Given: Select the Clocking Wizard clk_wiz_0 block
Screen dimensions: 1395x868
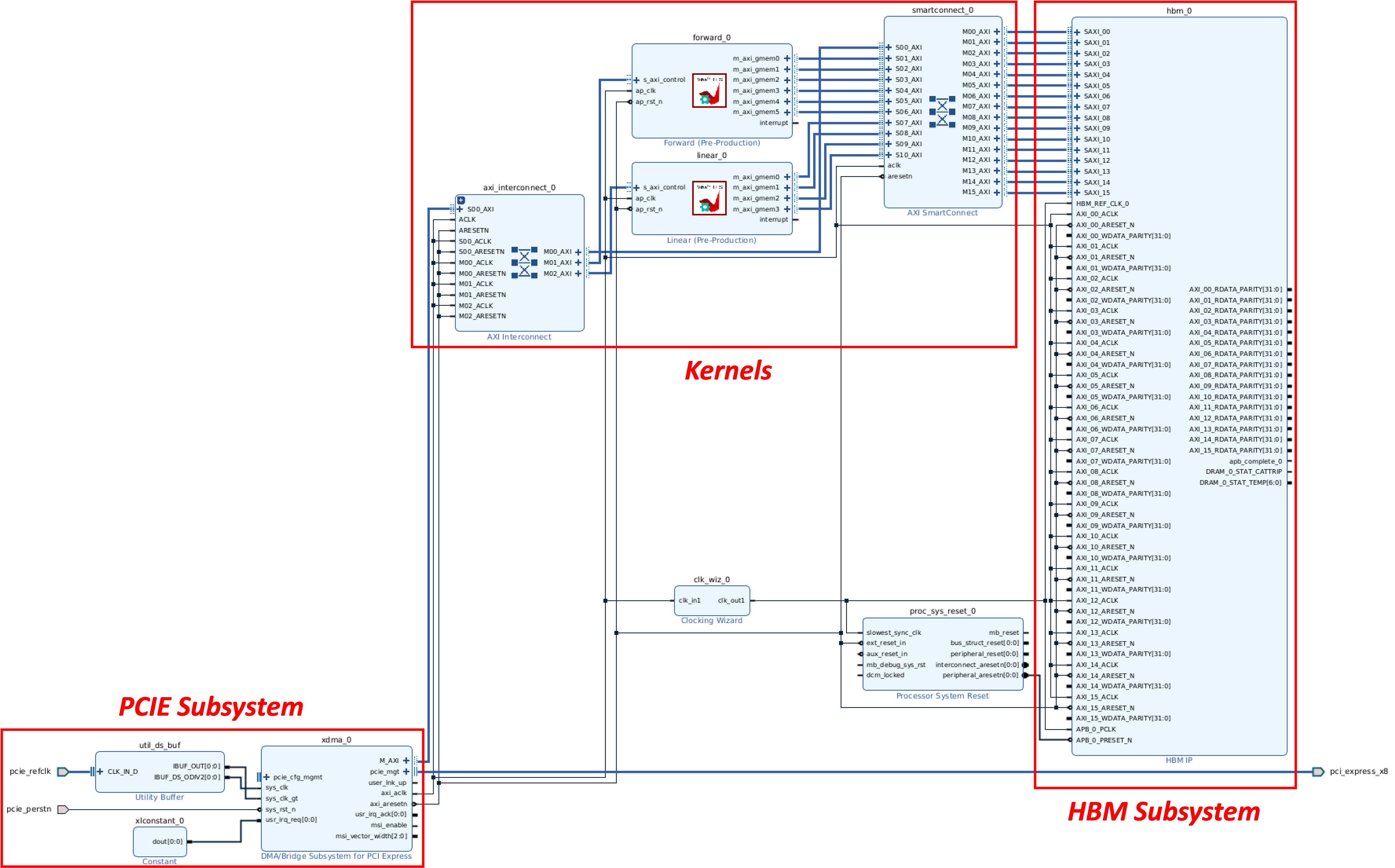Looking at the screenshot, I should [711, 600].
